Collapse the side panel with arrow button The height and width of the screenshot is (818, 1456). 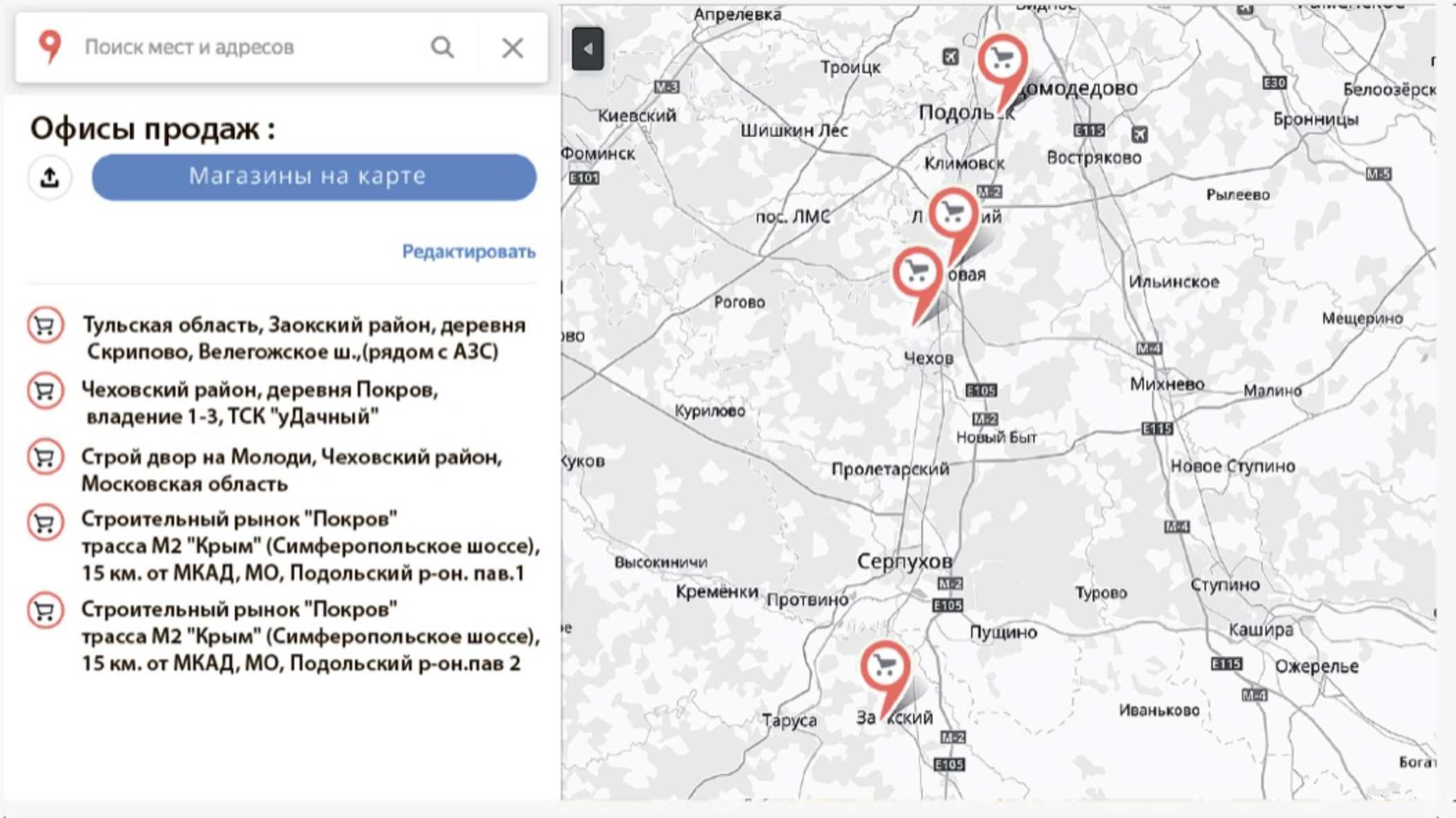click(588, 49)
